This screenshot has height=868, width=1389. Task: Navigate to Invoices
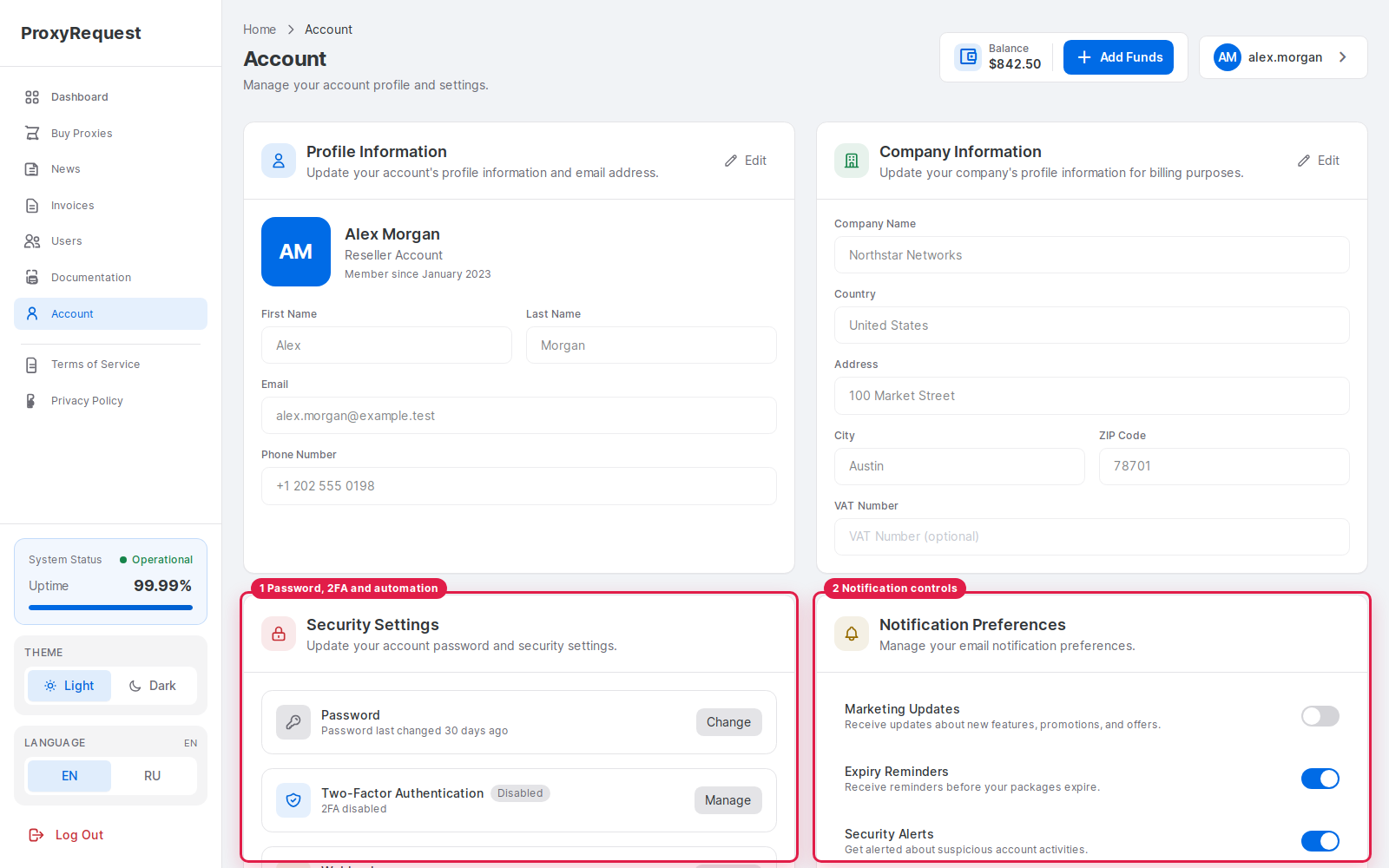click(110, 206)
